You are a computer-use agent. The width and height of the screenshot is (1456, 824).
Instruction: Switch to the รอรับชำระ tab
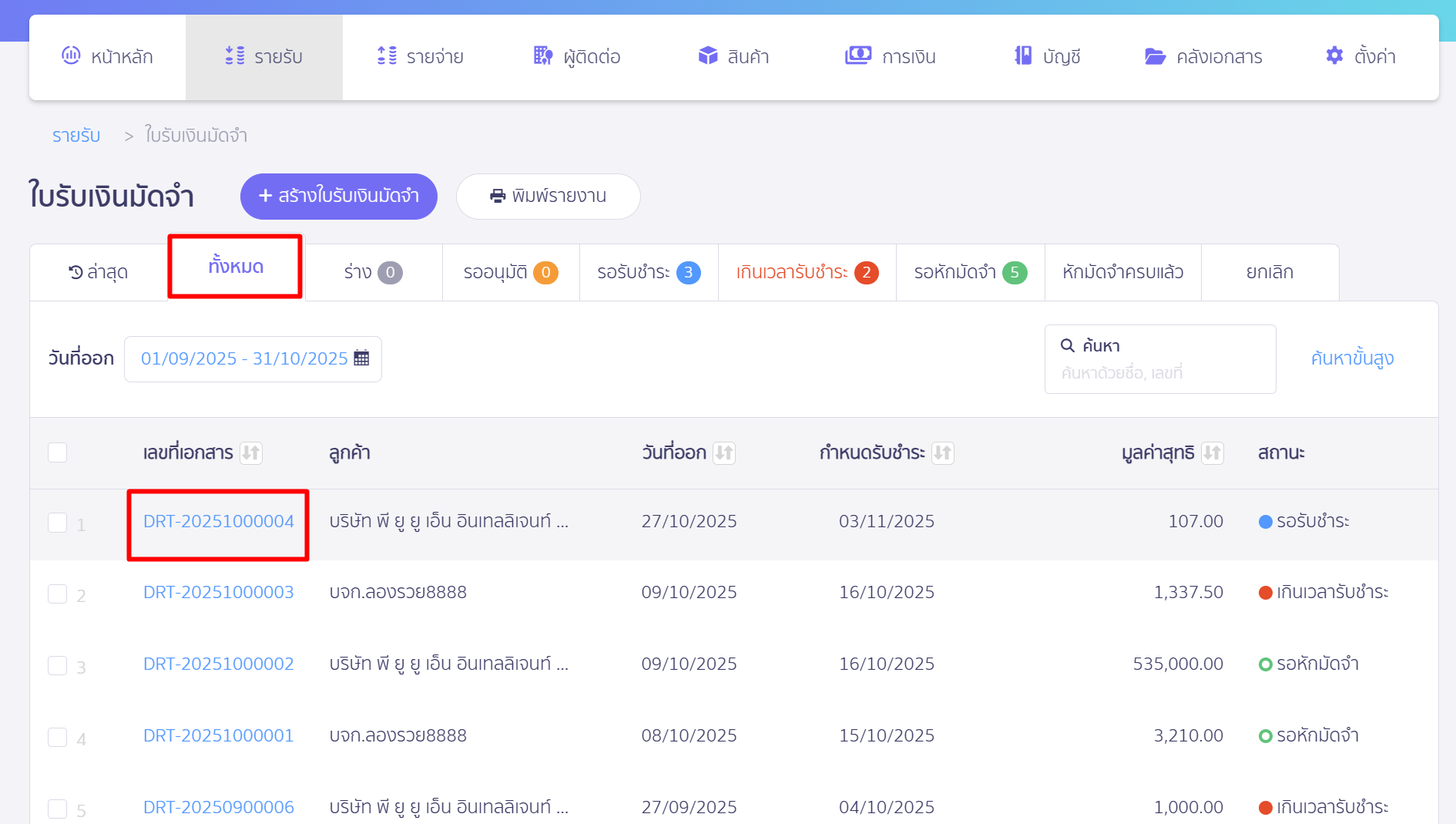648,272
